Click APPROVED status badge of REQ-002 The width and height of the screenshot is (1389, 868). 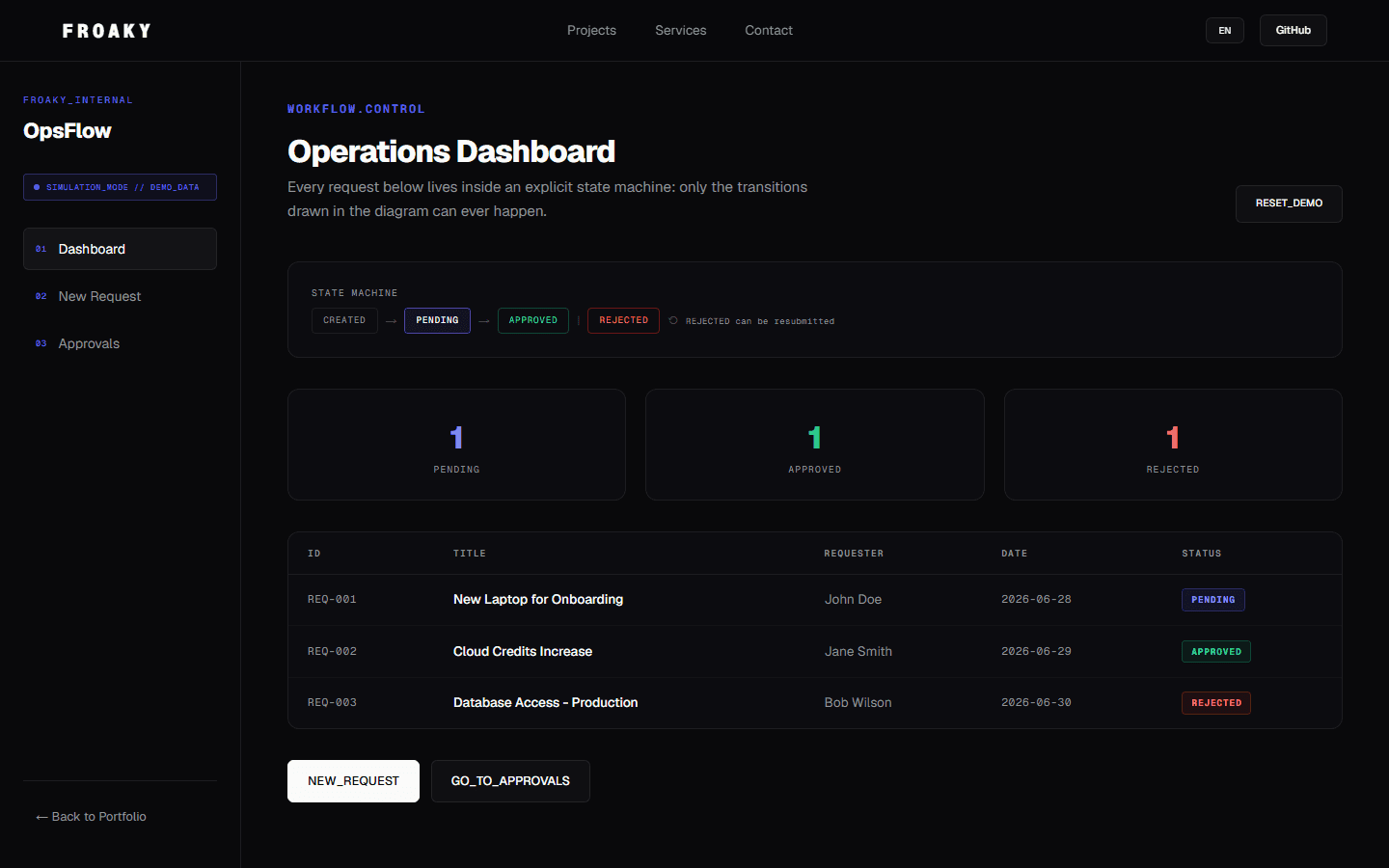pyautogui.click(x=1216, y=652)
